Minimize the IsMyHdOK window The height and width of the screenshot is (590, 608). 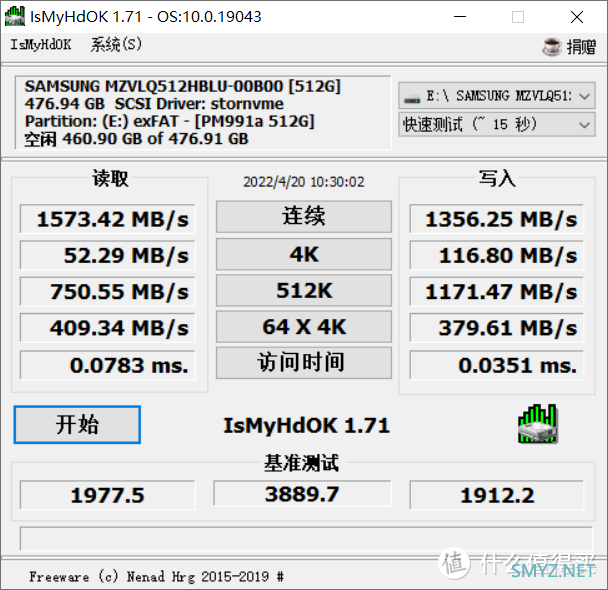coord(460,17)
